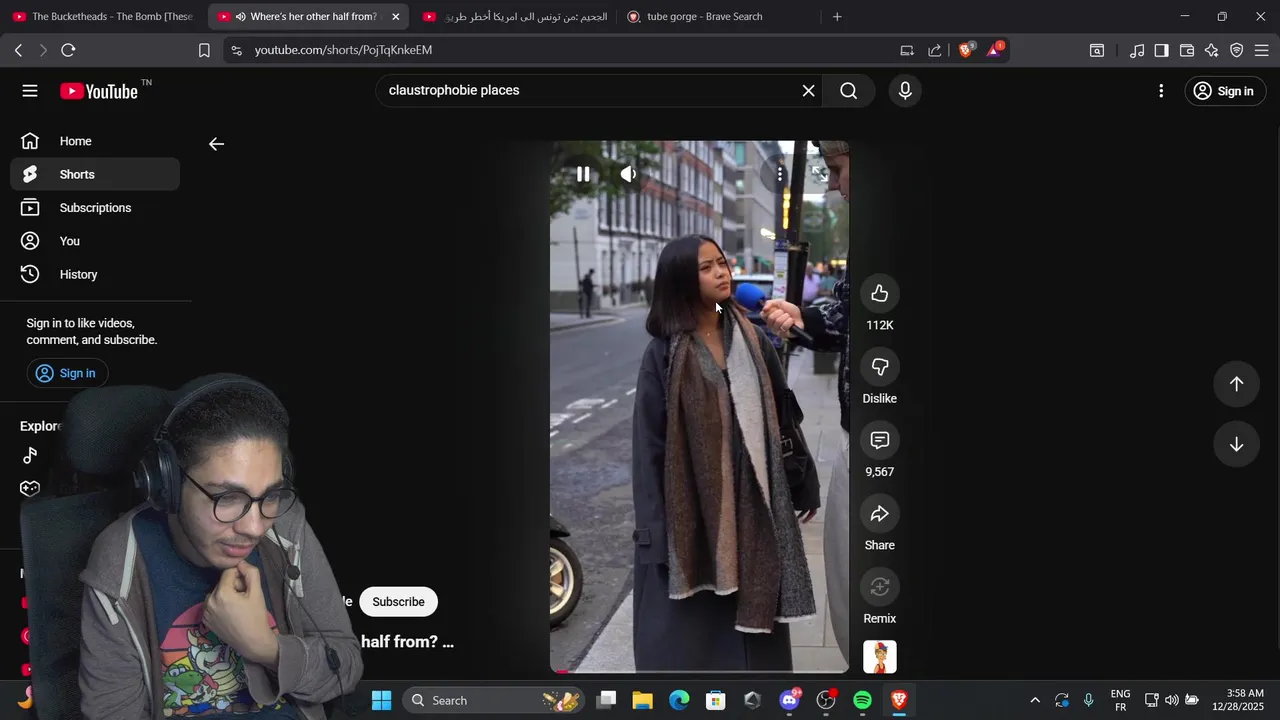The image size is (1280, 720).
Task: Open the Windows Start menu
Action: [381, 700]
